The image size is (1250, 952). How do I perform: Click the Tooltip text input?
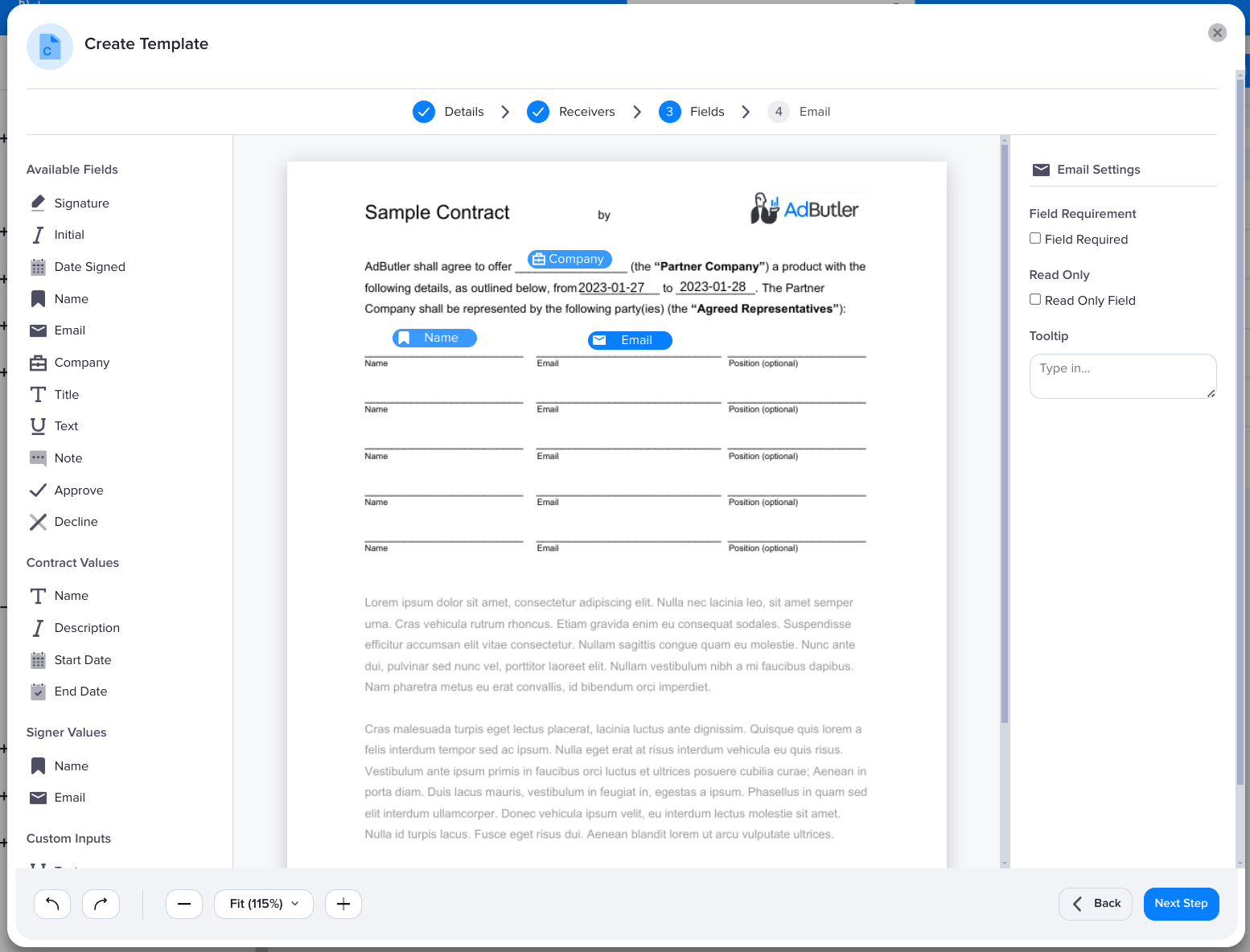1122,376
